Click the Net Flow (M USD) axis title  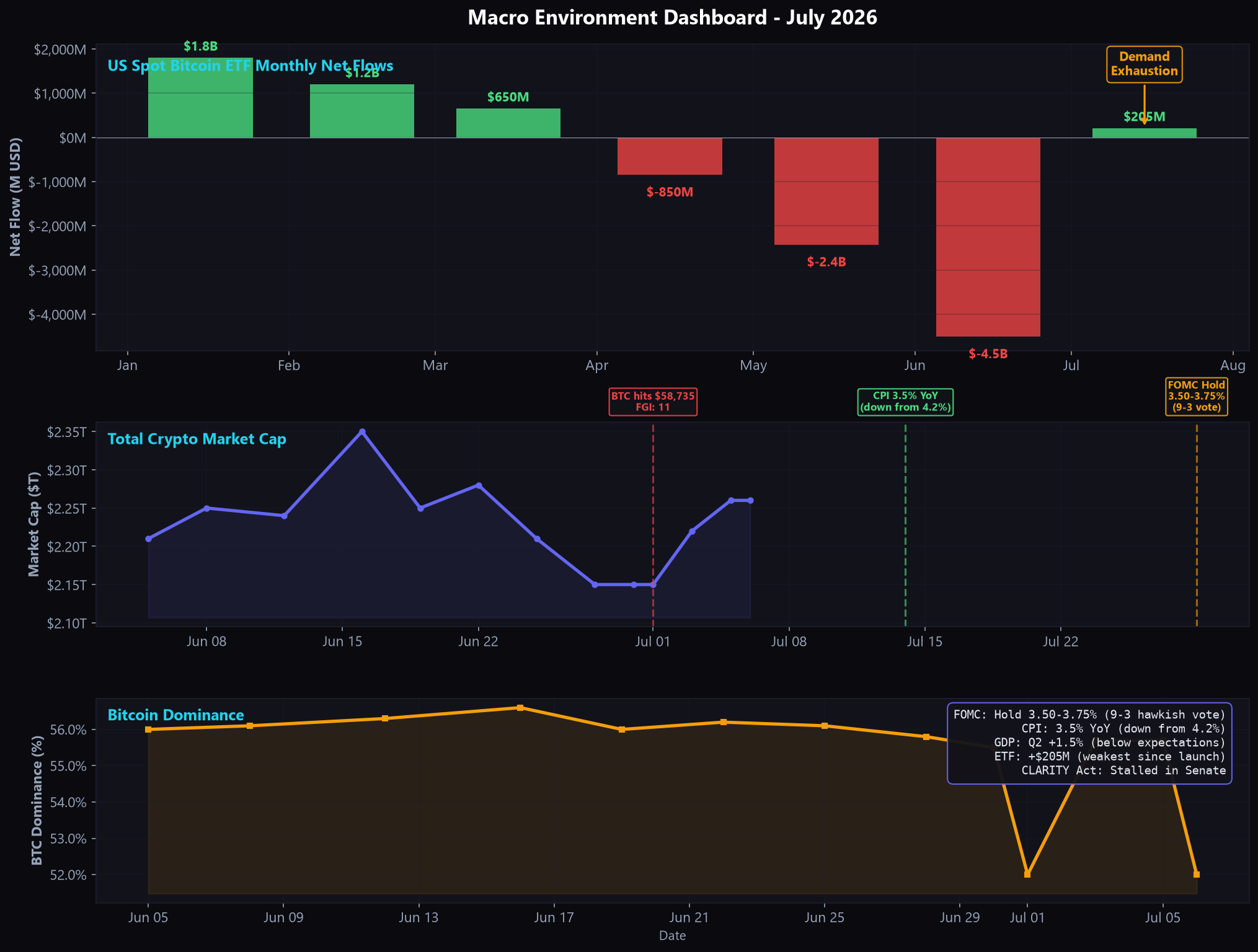pos(16,197)
